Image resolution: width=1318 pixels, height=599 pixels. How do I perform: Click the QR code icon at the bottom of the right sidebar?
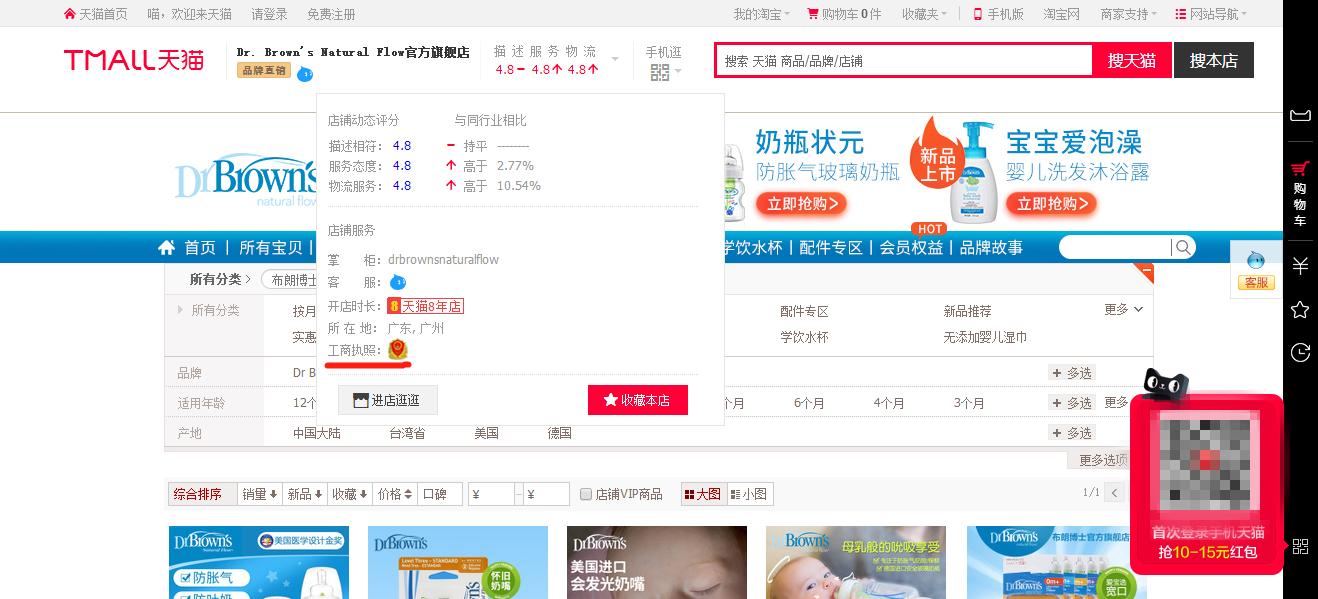click(1300, 546)
